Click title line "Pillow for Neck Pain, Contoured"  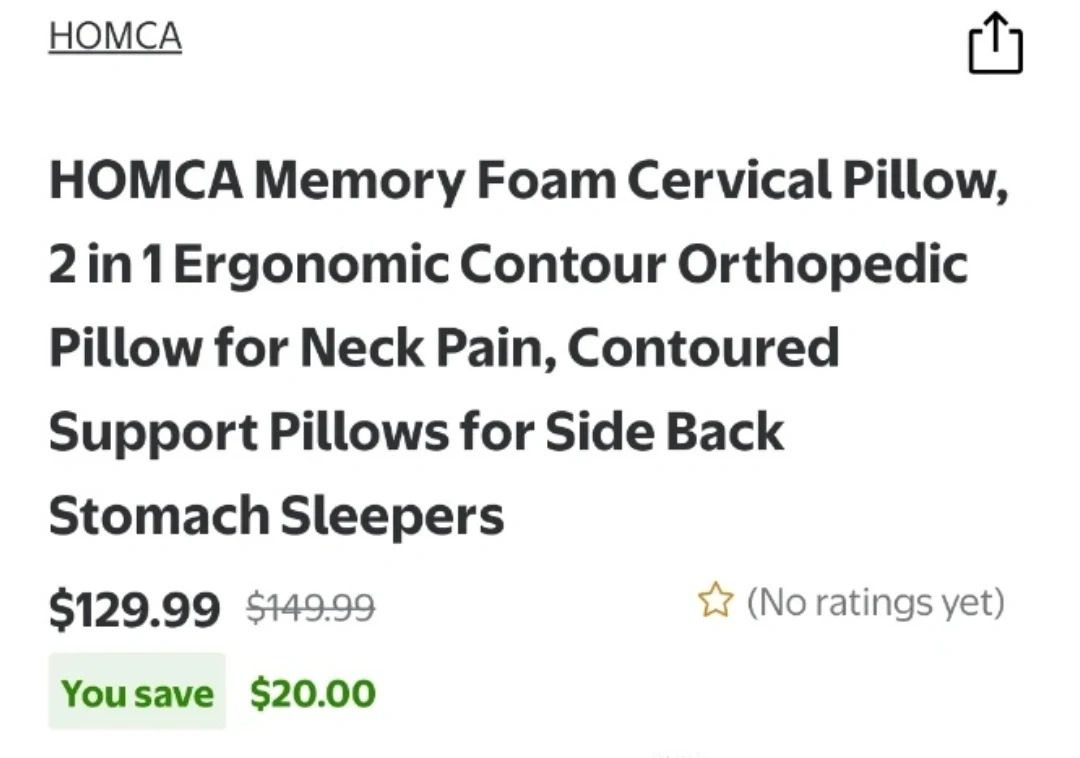pyautogui.click(x=443, y=348)
